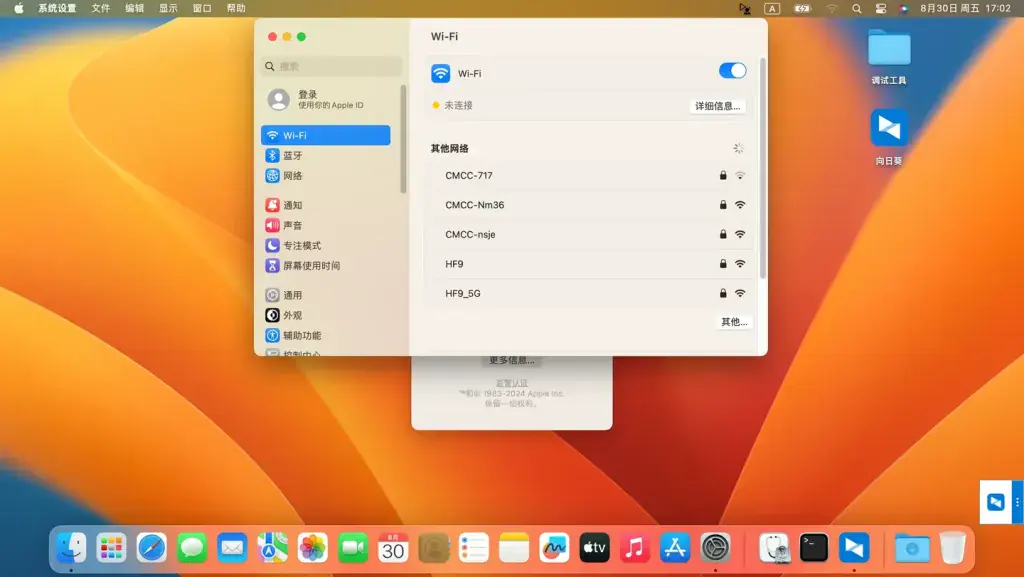Click signal strength icon on CMCC-Nm36 row
Image resolution: width=1024 pixels, height=577 pixels.
point(740,205)
